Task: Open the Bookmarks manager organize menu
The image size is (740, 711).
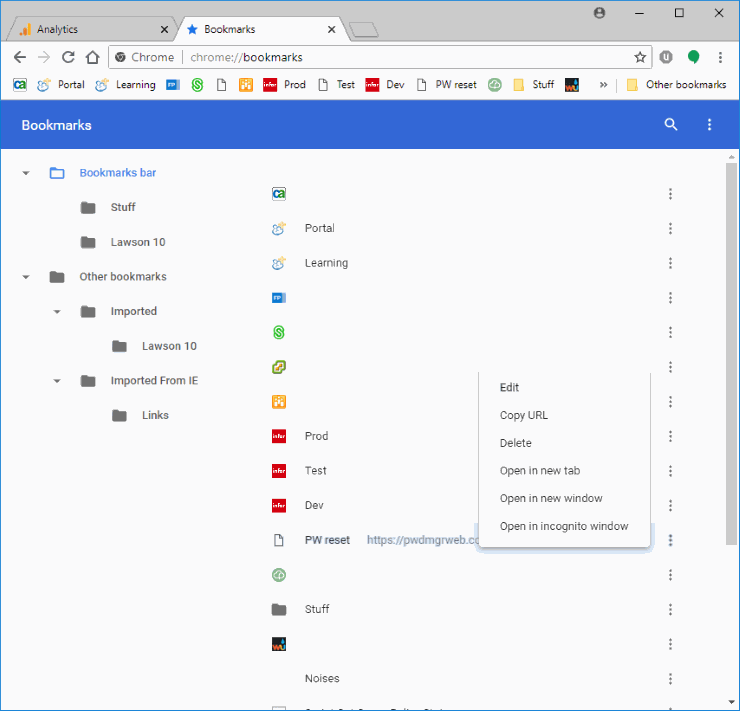Action: (709, 125)
